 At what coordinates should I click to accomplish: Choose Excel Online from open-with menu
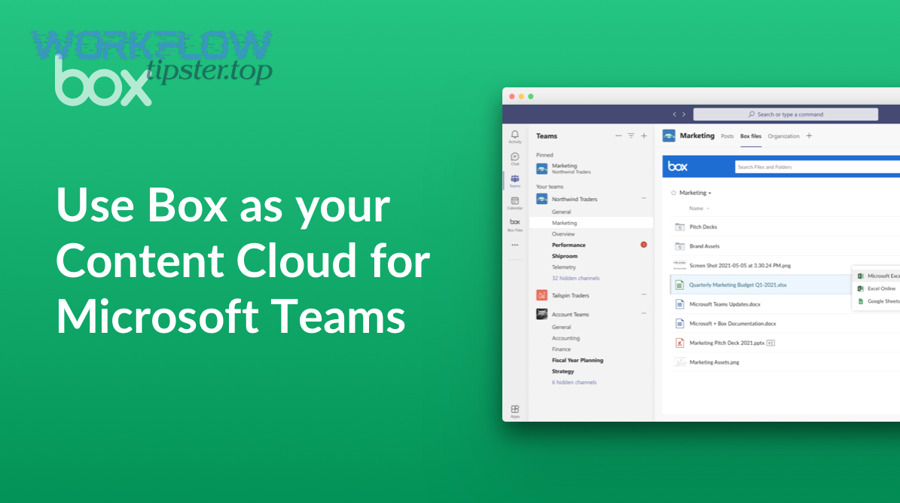pyautogui.click(x=882, y=289)
